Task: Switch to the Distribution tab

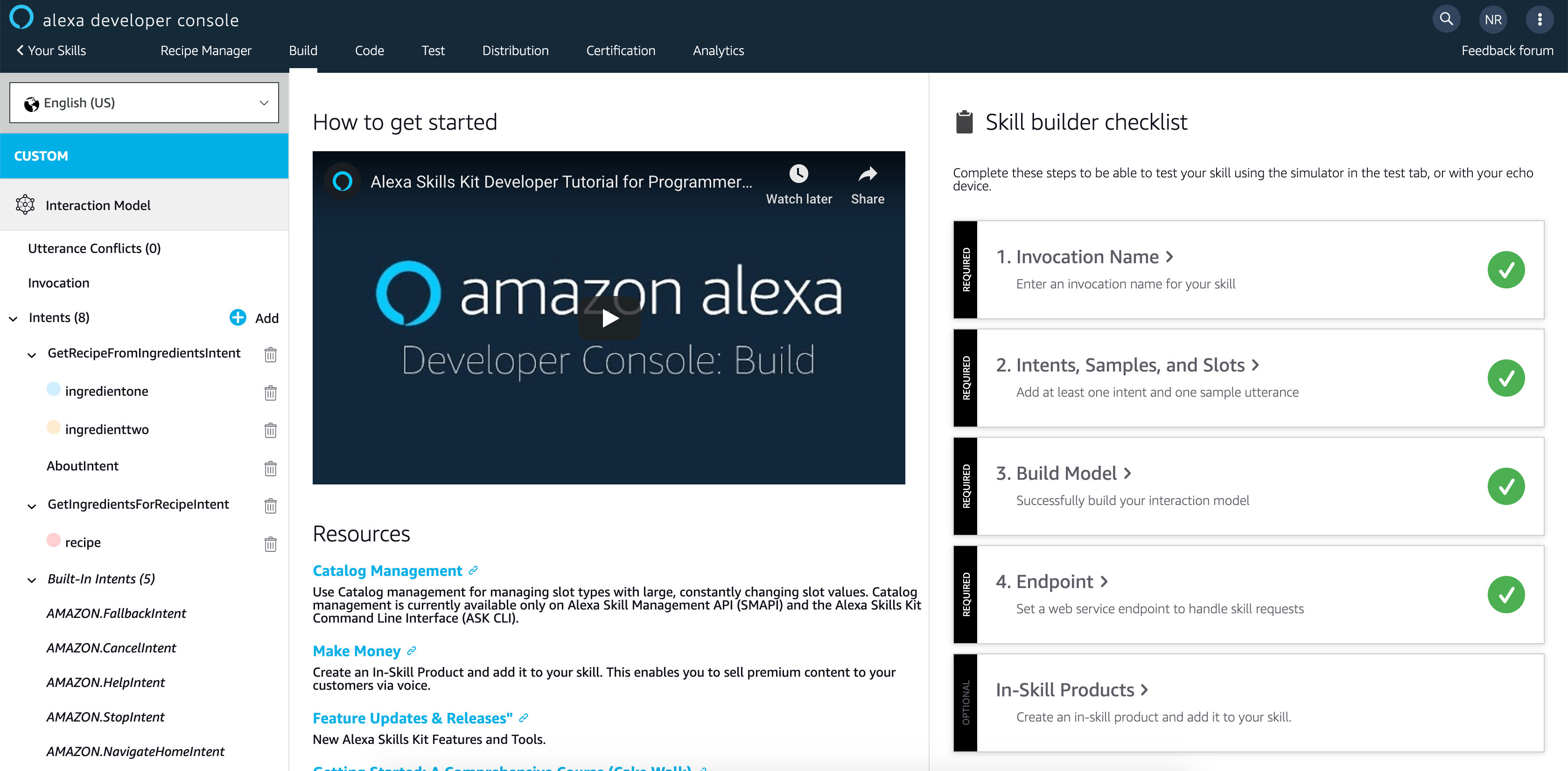Action: pos(516,50)
